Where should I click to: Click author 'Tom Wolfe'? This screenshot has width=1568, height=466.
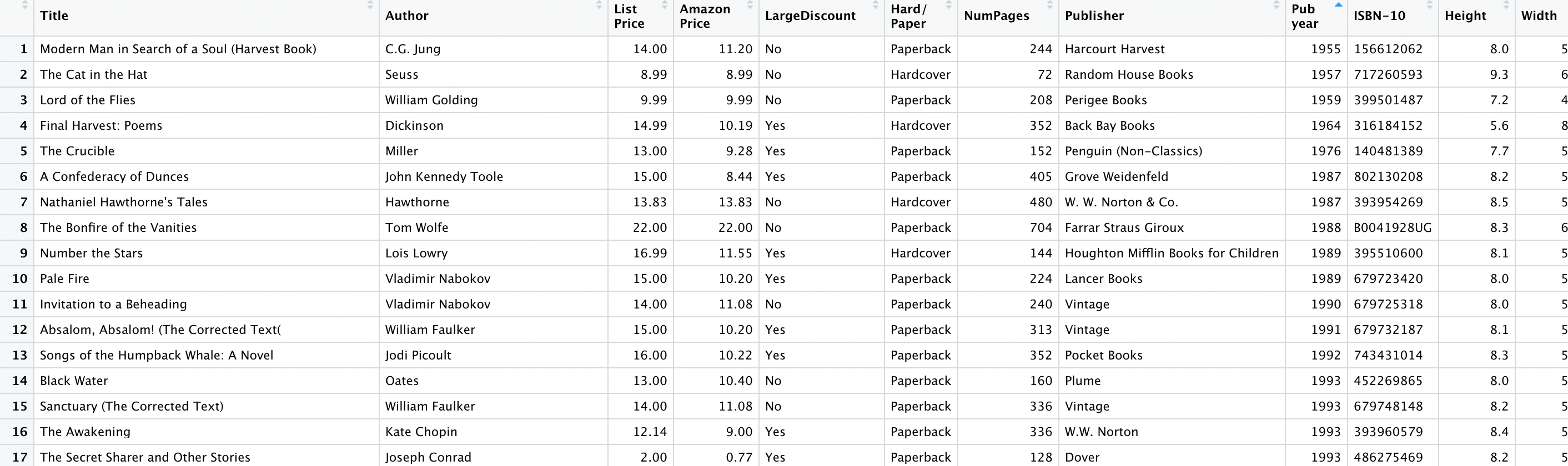417,227
